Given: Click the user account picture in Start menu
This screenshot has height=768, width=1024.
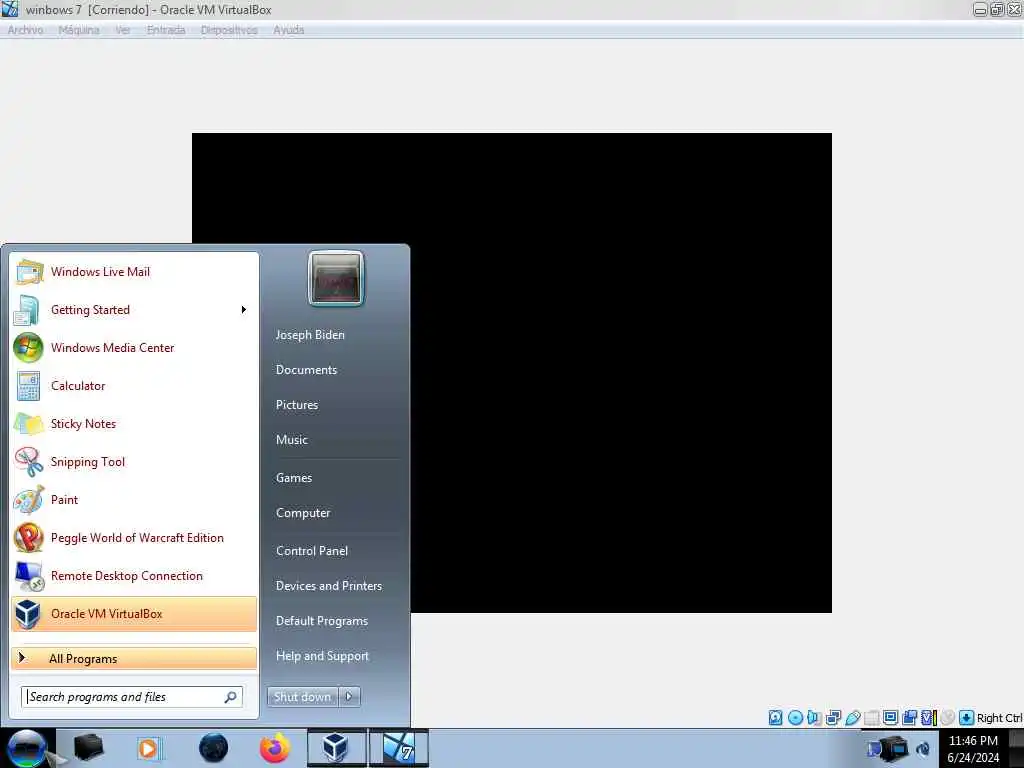Looking at the screenshot, I should 336,278.
